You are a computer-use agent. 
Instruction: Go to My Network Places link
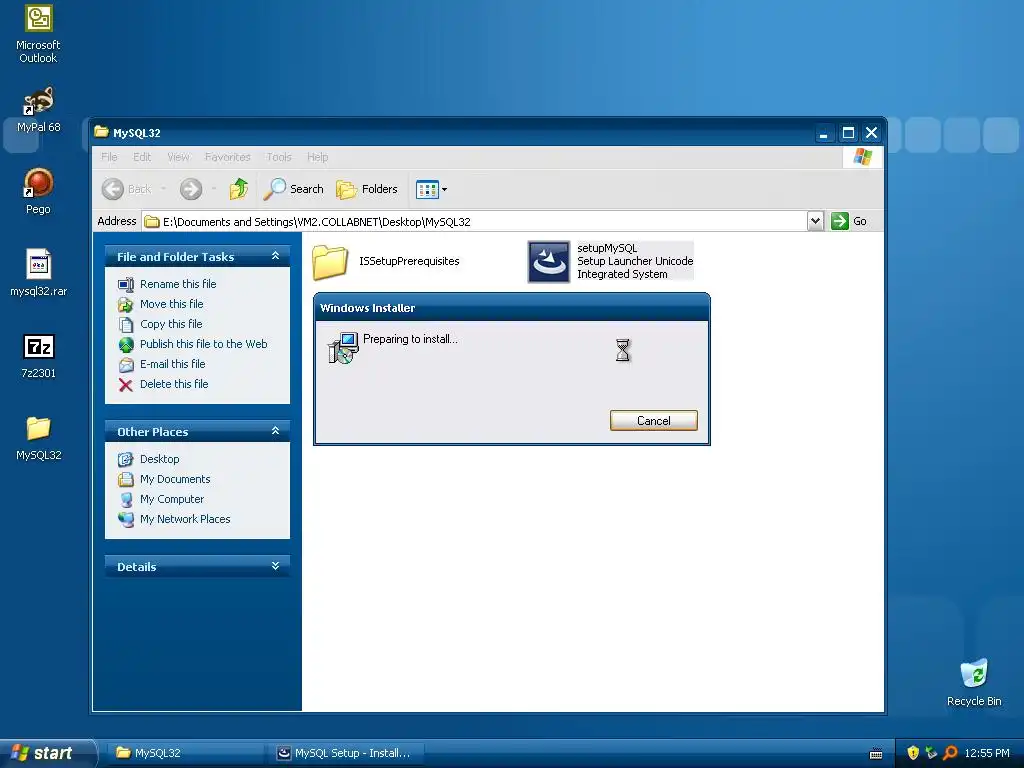[x=185, y=519]
